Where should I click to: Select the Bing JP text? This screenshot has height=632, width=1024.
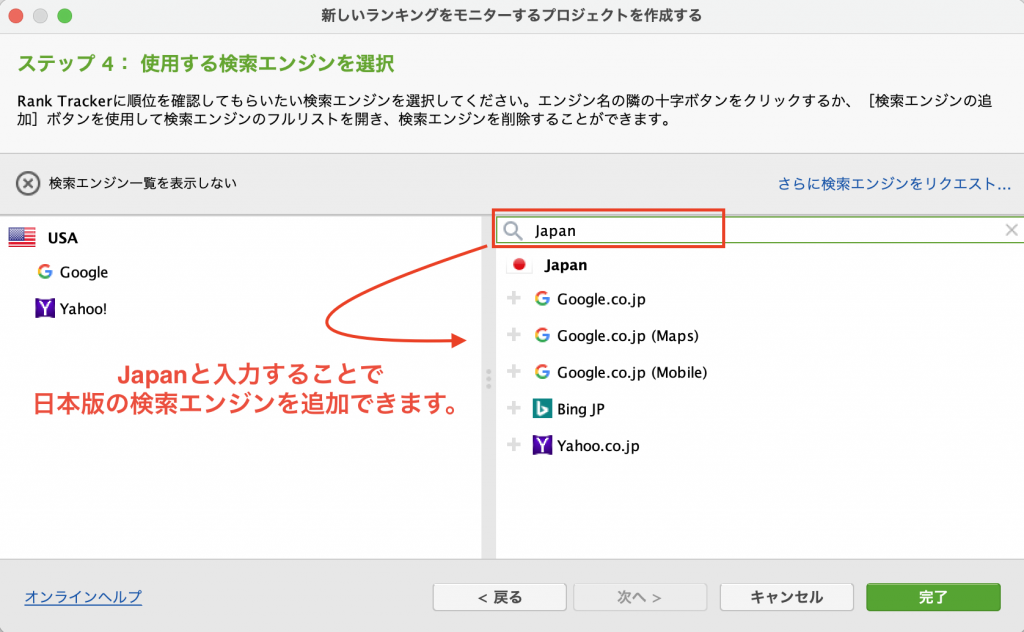[581, 409]
